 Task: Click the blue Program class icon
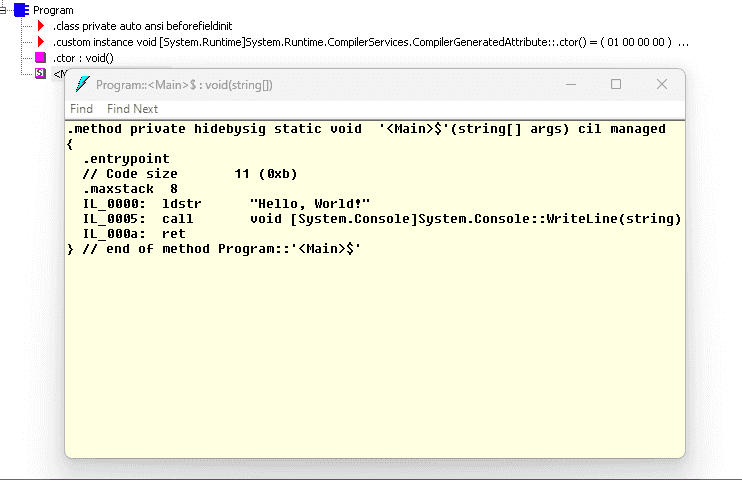pyautogui.click(x=21, y=10)
